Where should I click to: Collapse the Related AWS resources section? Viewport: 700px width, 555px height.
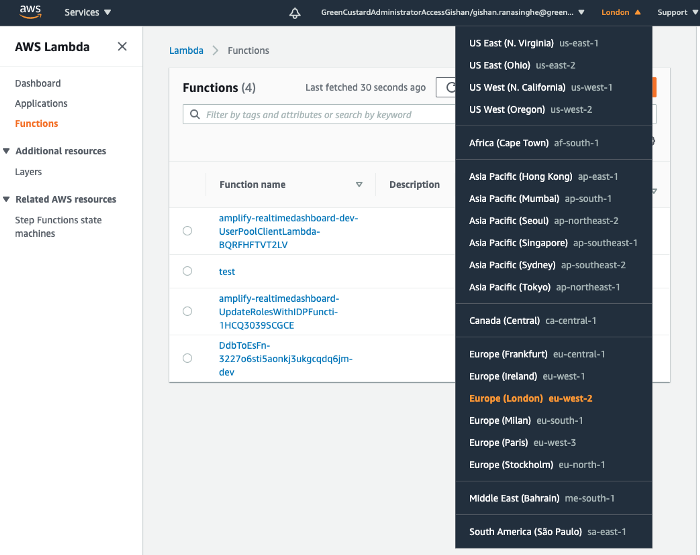[7, 199]
